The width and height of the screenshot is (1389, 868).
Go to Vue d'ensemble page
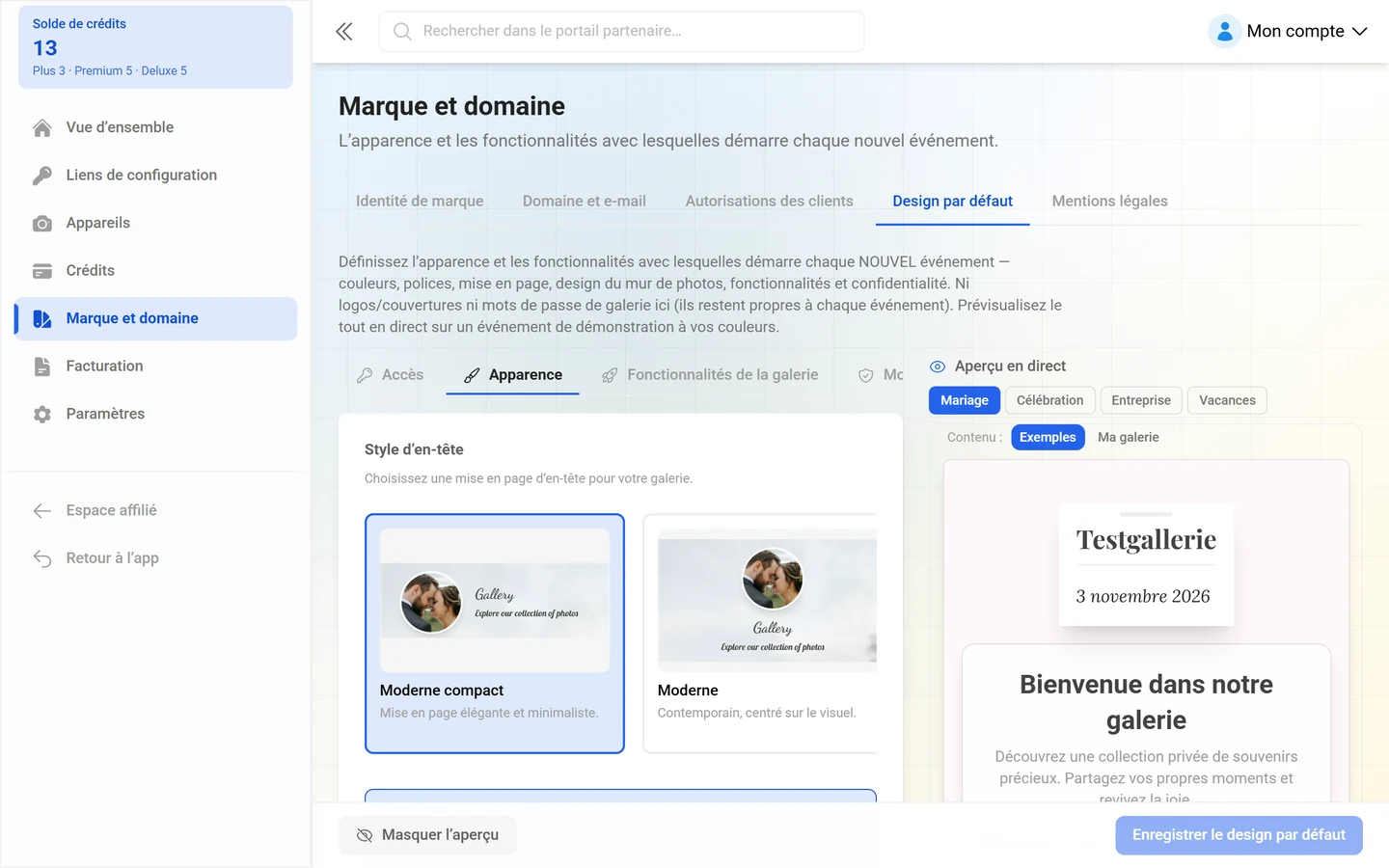tap(156, 127)
